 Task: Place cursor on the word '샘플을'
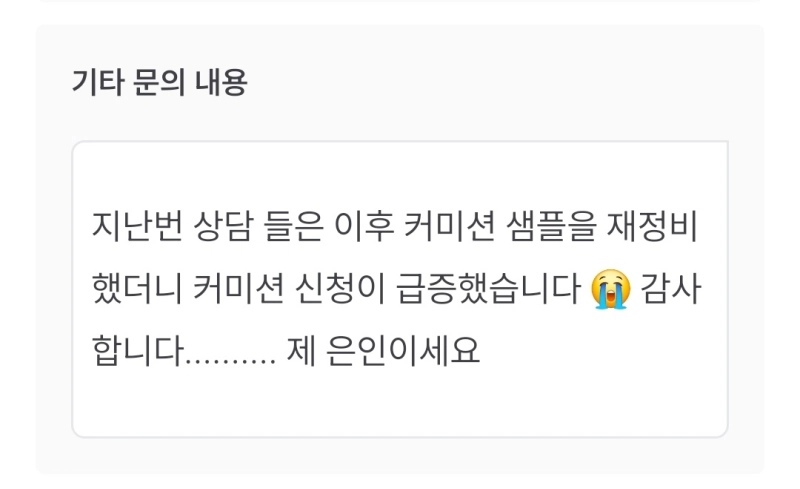pos(551,227)
